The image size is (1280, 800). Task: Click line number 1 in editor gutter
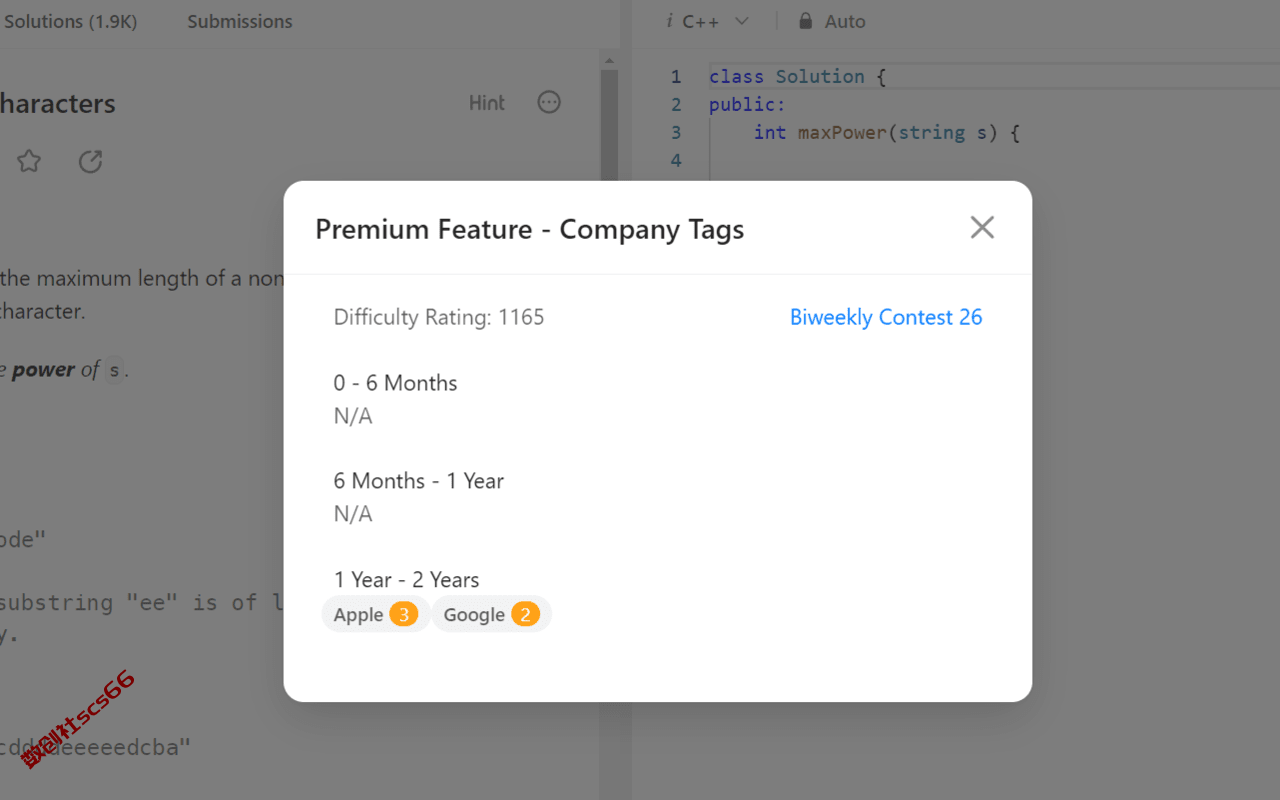676,76
